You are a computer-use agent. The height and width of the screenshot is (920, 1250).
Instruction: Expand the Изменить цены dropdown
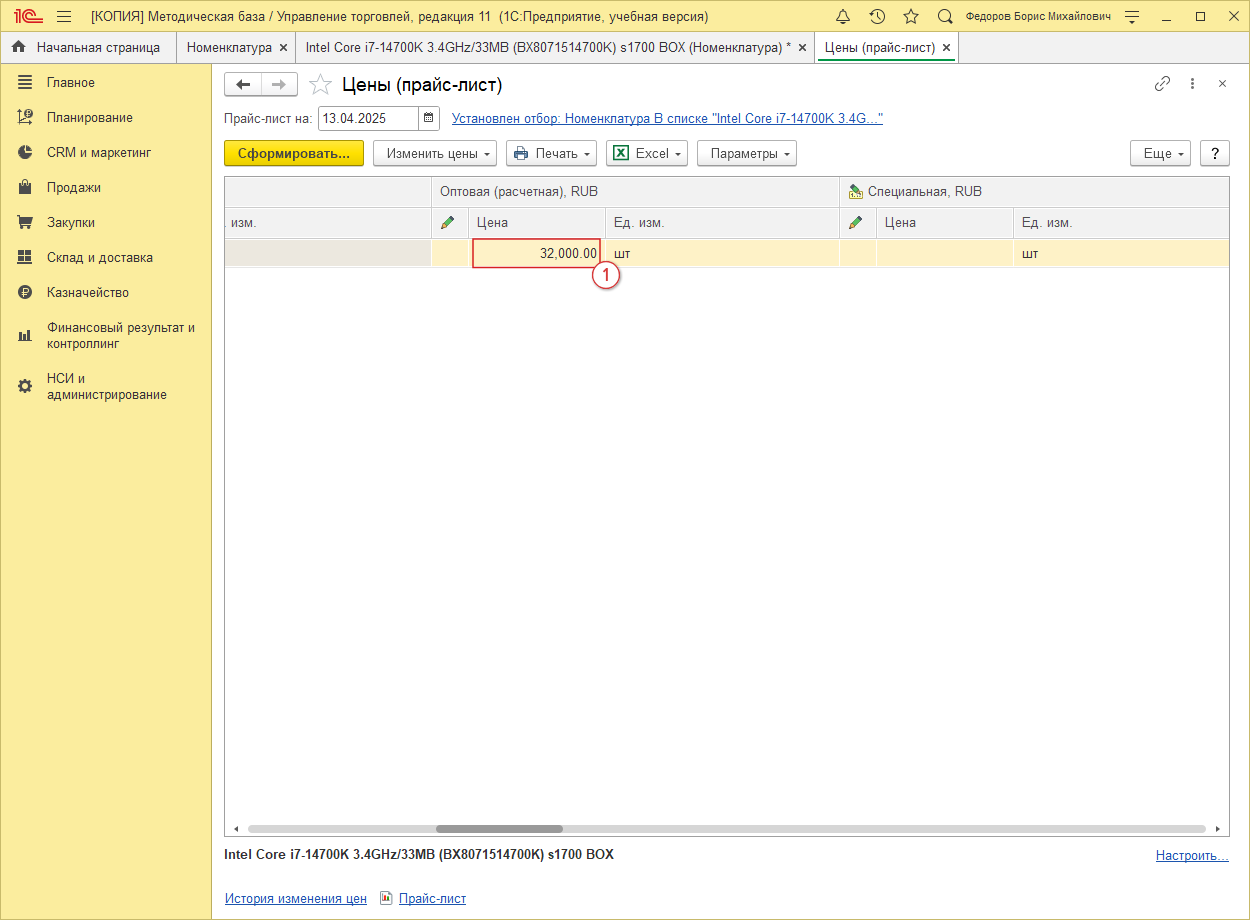(435, 154)
